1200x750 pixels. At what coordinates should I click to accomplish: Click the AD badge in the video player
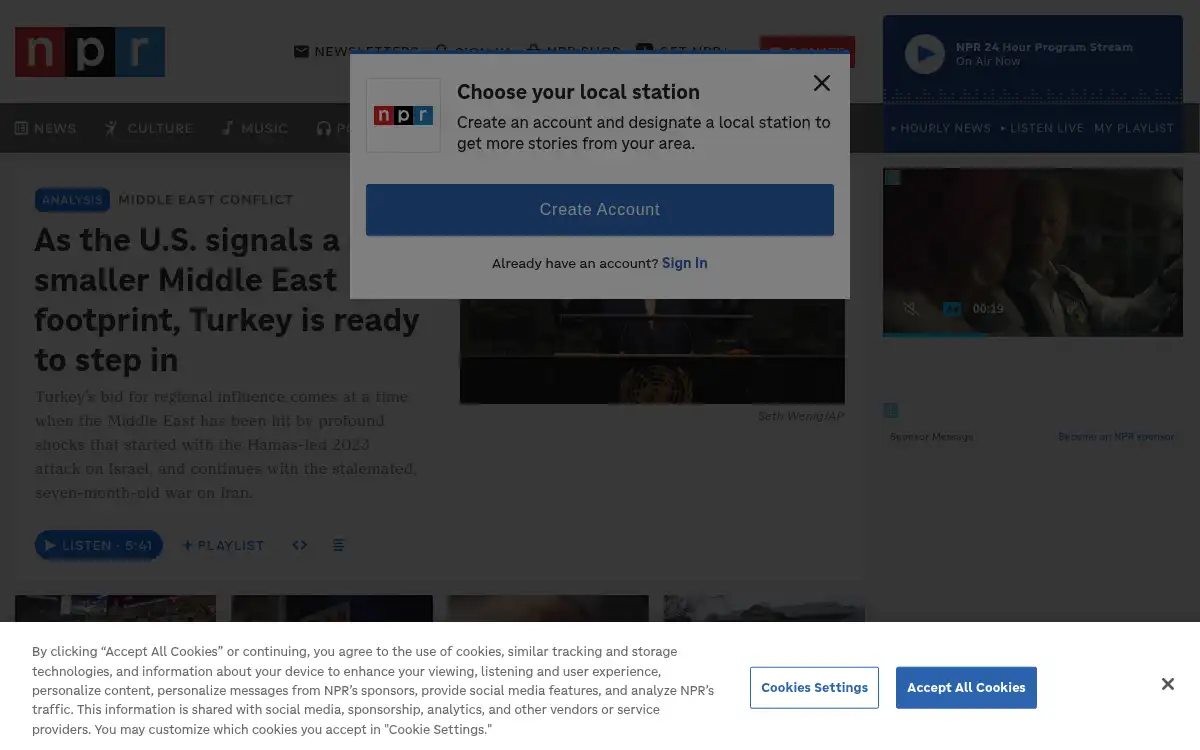pos(952,309)
